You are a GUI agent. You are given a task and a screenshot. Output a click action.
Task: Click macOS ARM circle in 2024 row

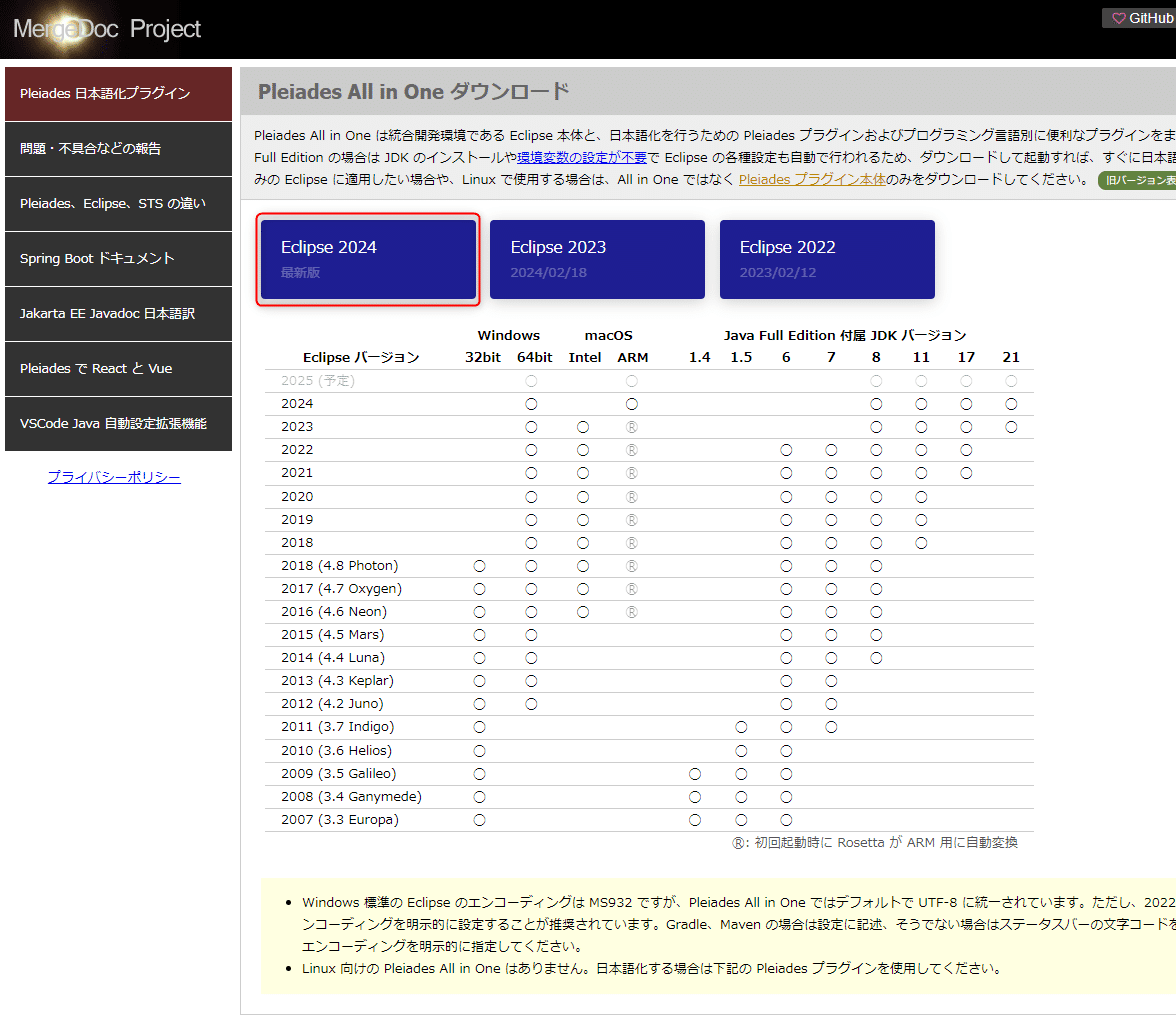tap(632, 404)
